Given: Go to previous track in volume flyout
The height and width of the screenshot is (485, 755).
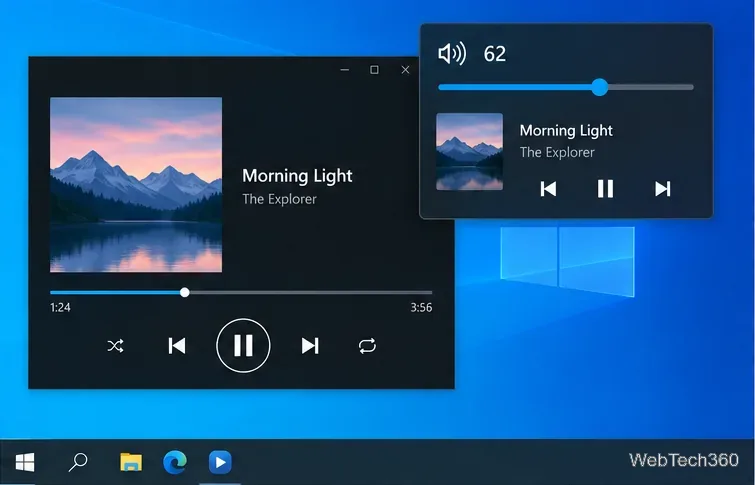Looking at the screenshot, I should tap(548, 189).
